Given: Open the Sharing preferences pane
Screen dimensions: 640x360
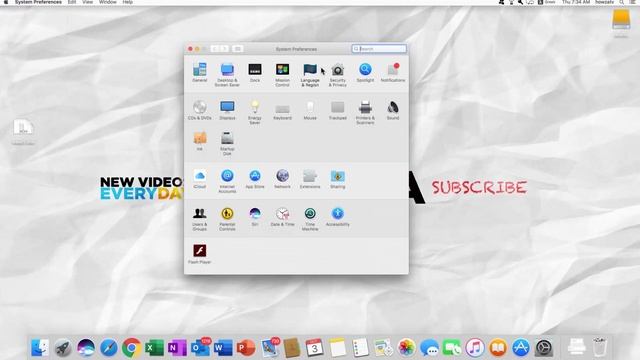Looking at the screenshot, I should click(338, 179).
